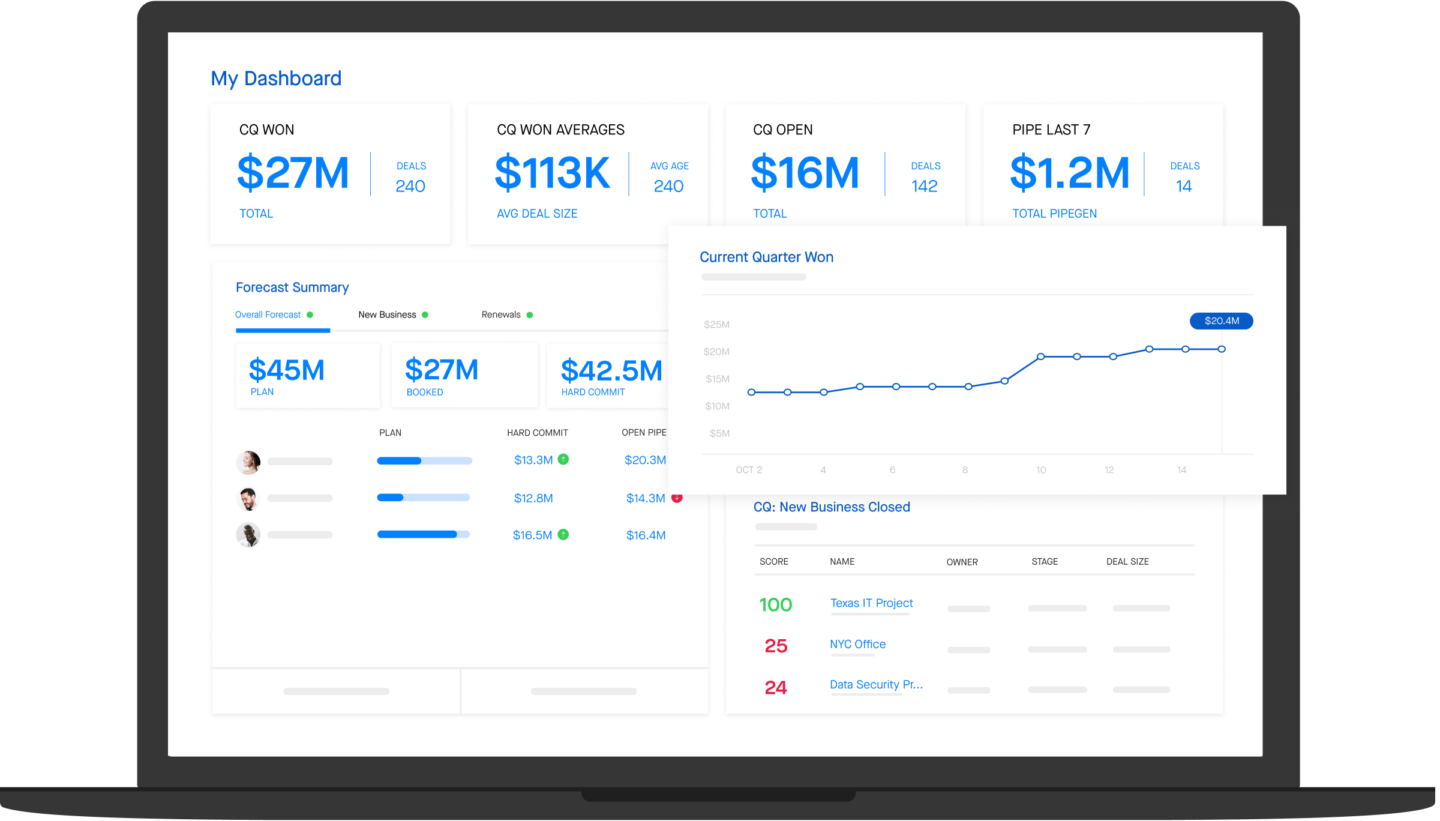Click green status dot next to Renewals
1440x821 pixels.
[x=530, y=315]
